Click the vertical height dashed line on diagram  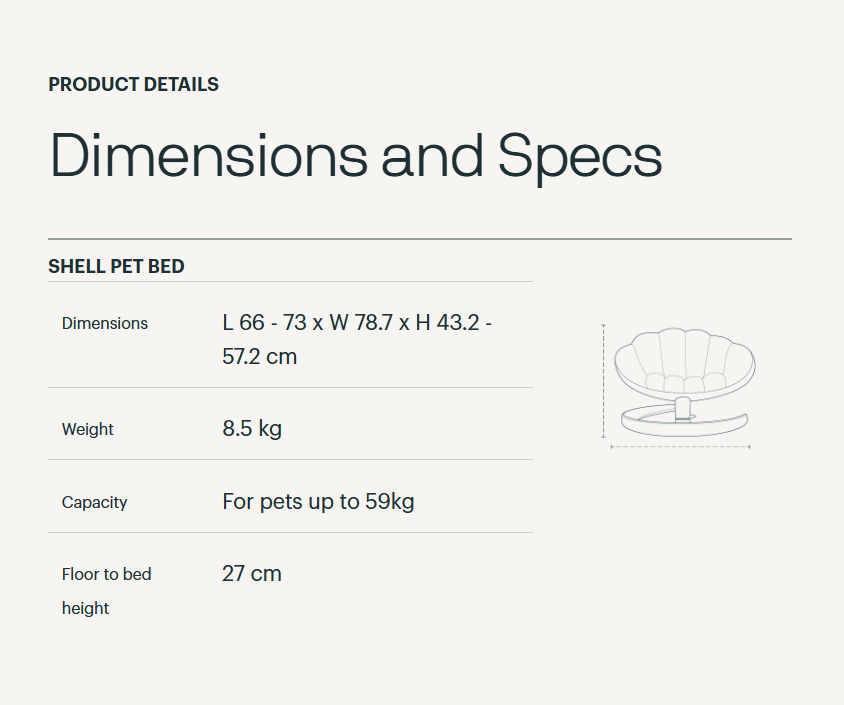tap(603, 382)
